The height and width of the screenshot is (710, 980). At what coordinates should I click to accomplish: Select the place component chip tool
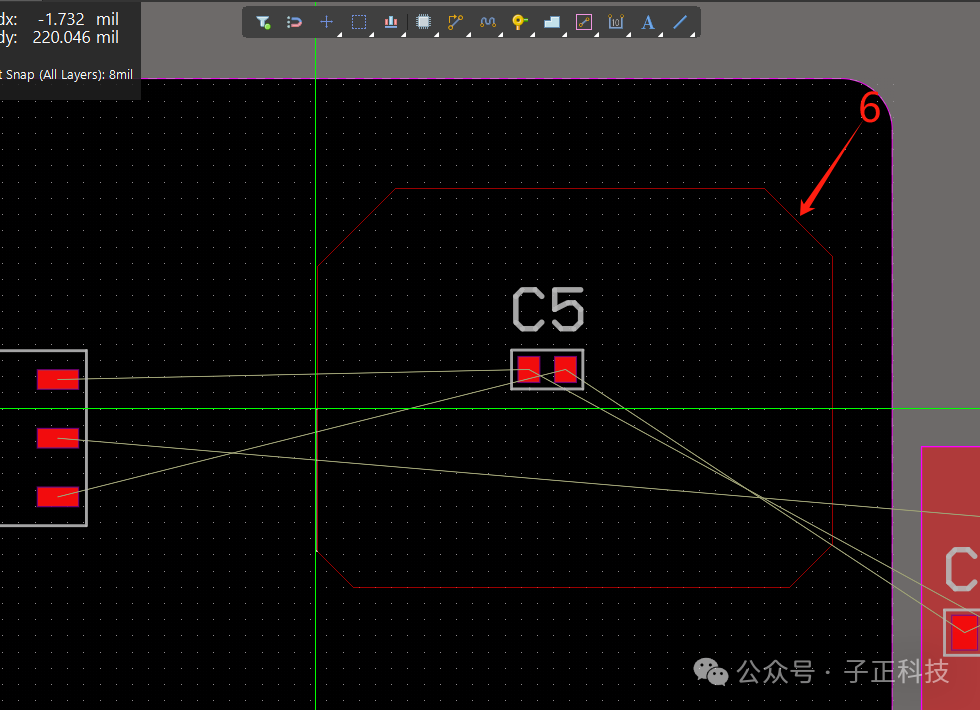[x=423, y=22]
